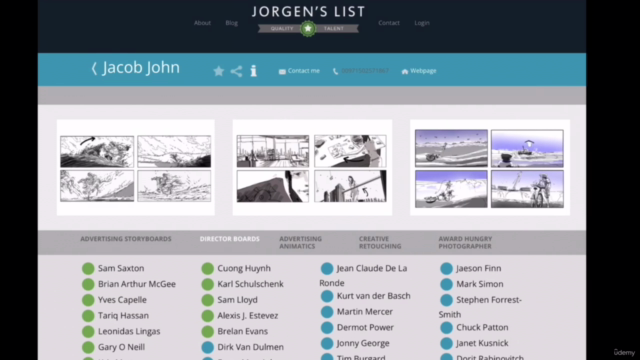Click the green star badge in the logo
The height and width of the screenshot is (360, 640).
308,29
